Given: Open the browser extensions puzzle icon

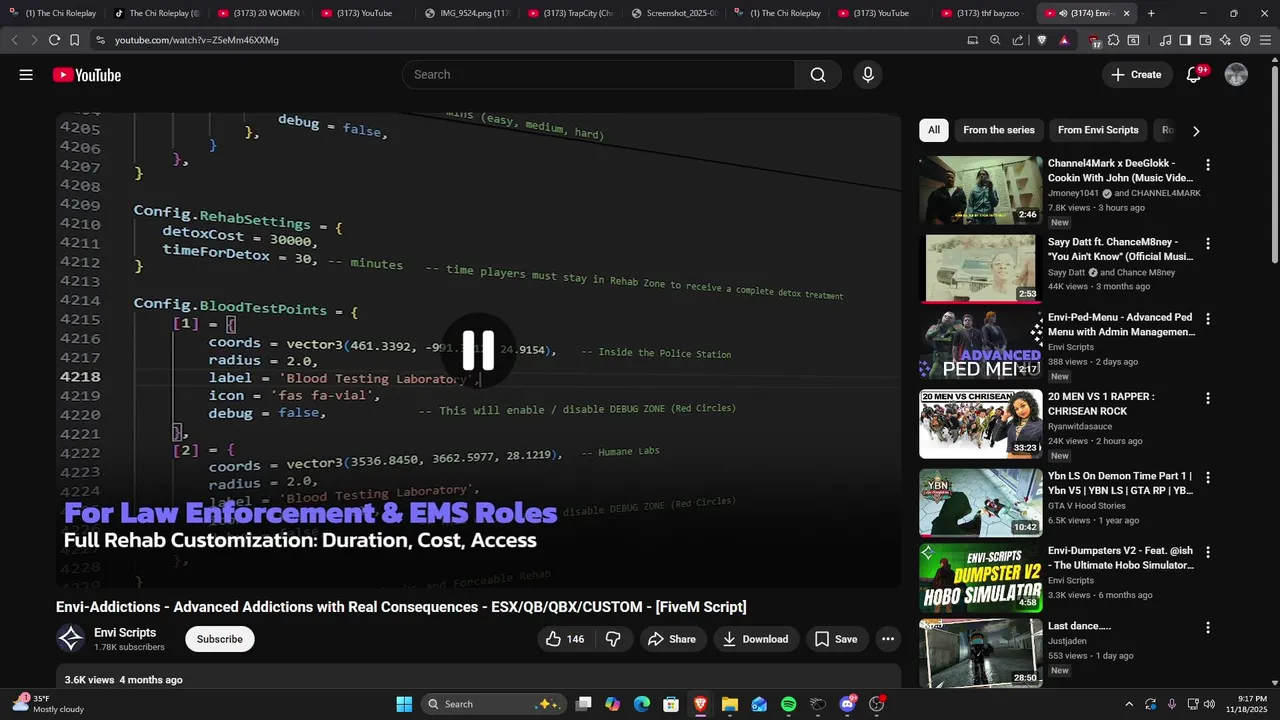Looking at the screenshot, I should point(1114,40).
